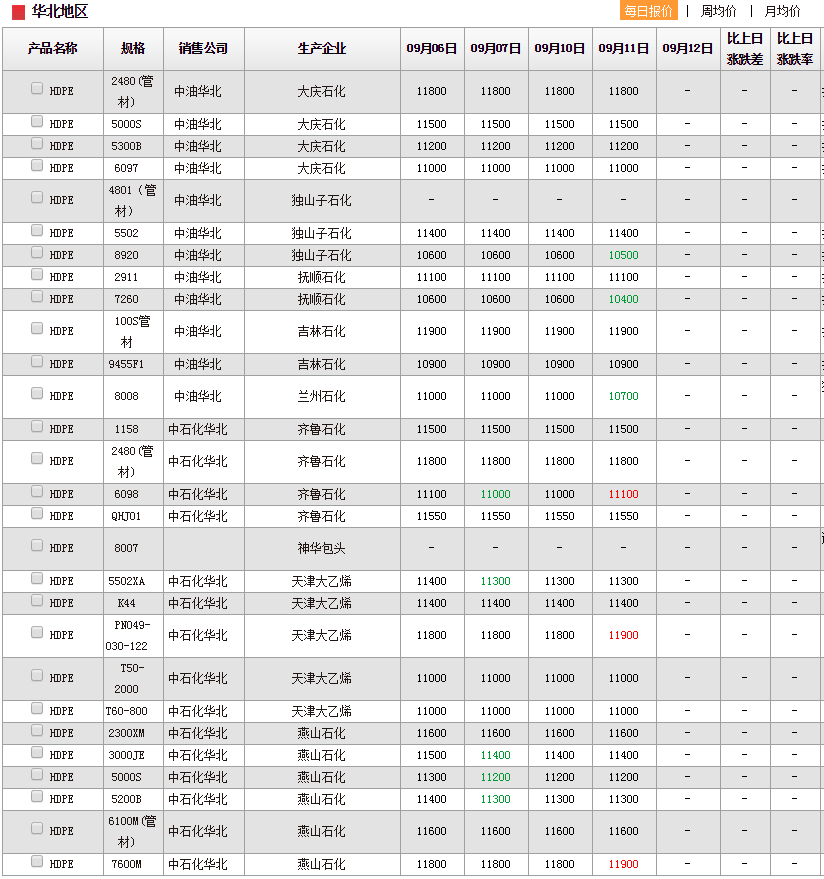The height and width of the screenshot is (879, 824).
Task: Tick the HDPE 8920 独山子石化 checkbox
Action: click(37, 252)
